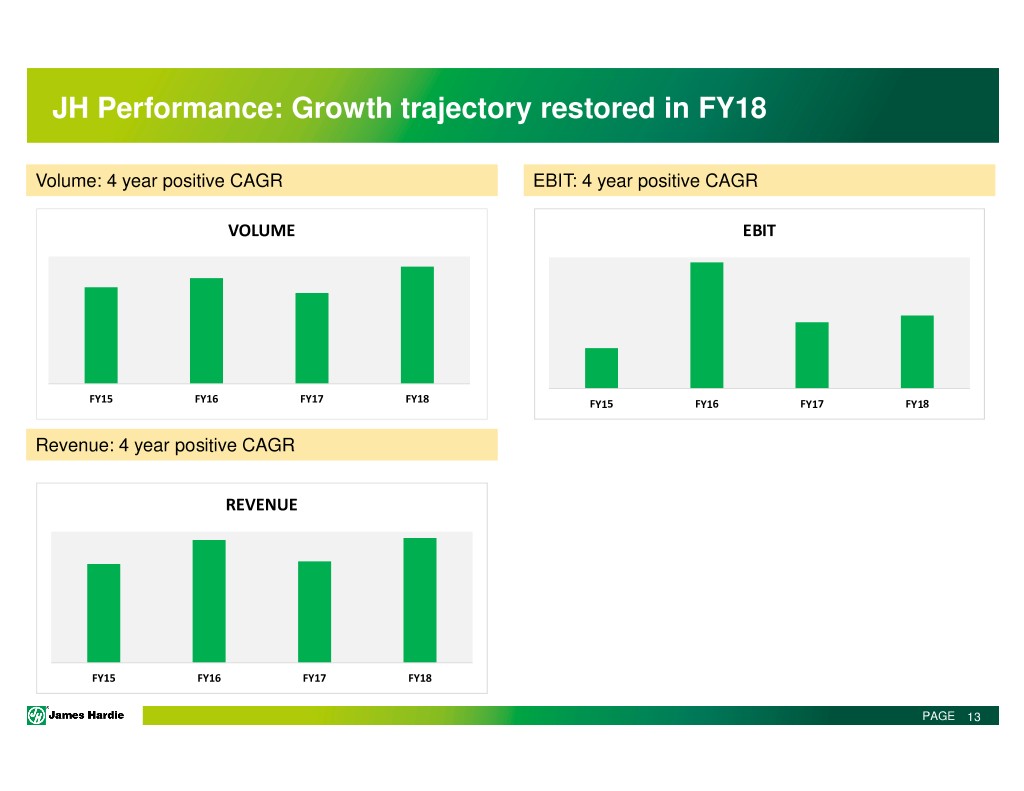The width and height of the screenshot is (1024, 791).
Task: Select the 'Revenue: 4 year positive CAGR' banner
Action: coord(262,445)
